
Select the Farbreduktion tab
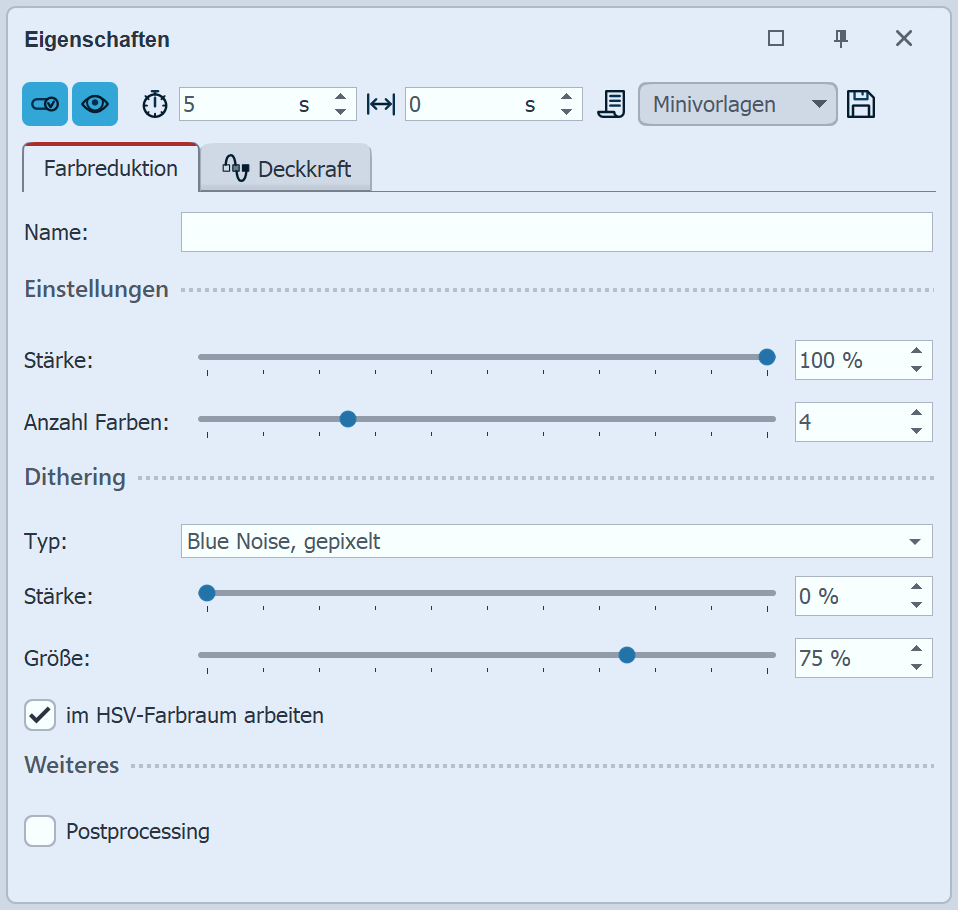pyautogui.click(x=110, y=168)
